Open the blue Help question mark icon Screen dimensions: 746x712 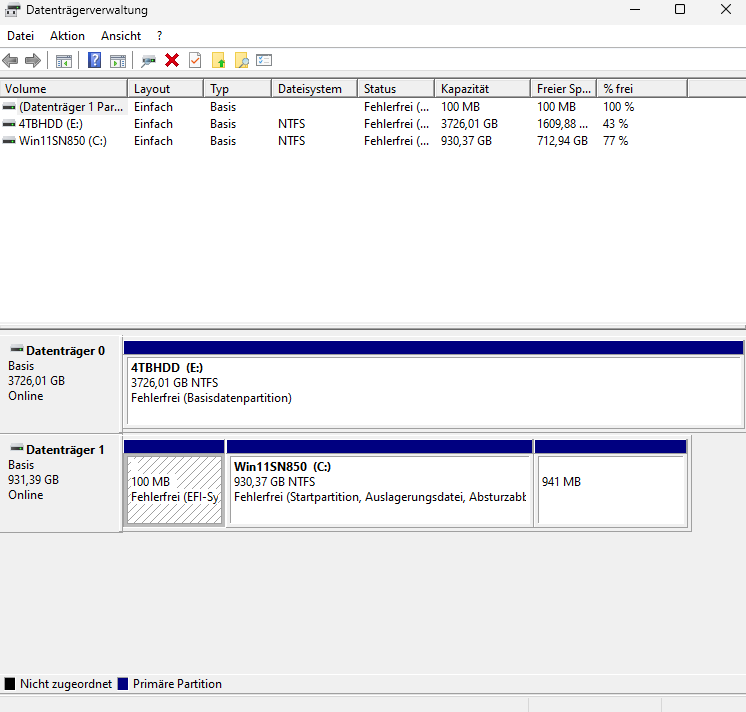[94, 60]
